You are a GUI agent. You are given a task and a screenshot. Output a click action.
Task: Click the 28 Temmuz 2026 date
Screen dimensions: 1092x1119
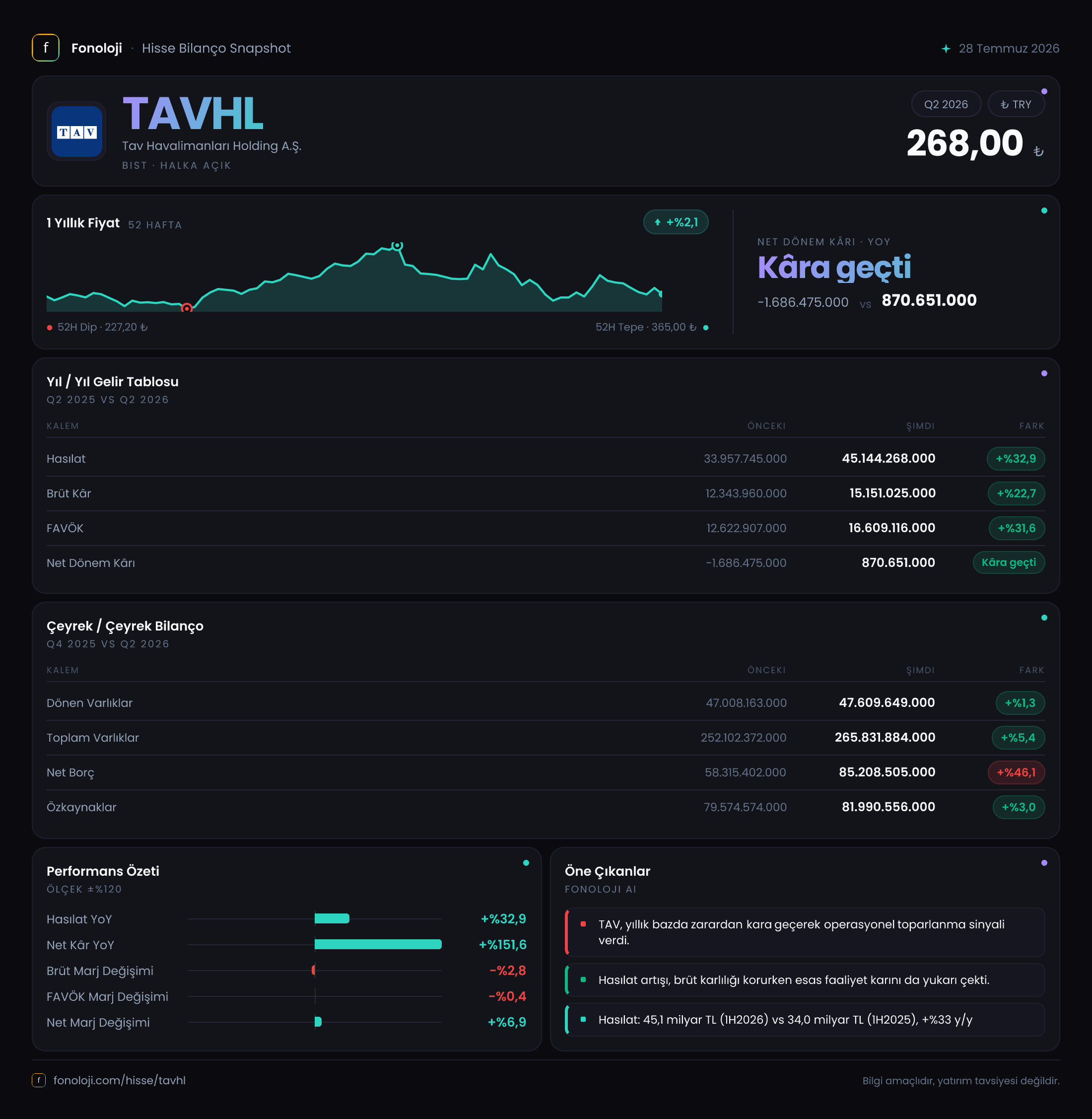[x=1009, y=48]
